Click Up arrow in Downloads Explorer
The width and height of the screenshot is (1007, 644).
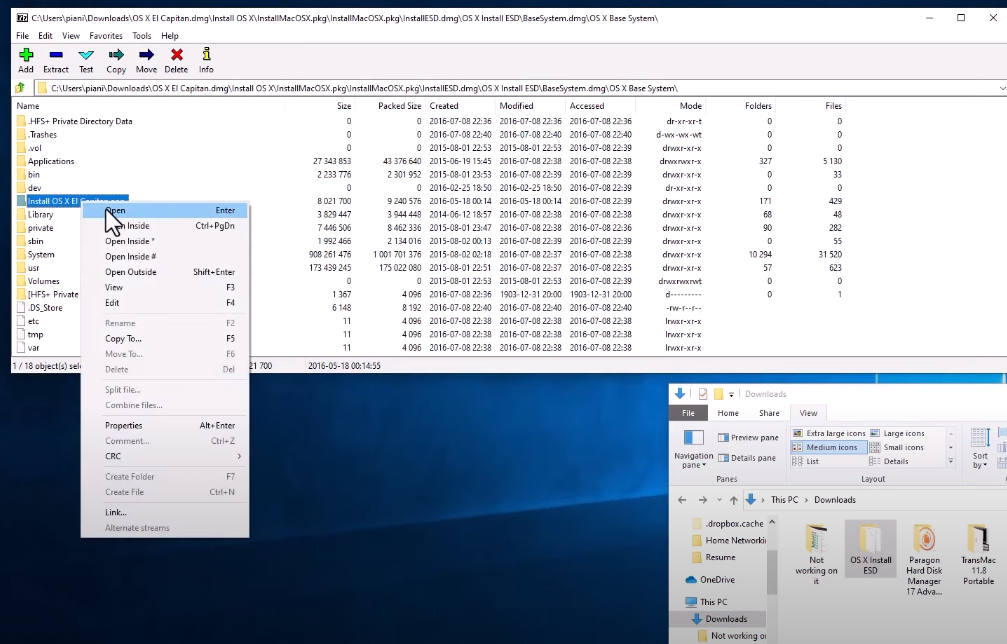coord(733,500)
